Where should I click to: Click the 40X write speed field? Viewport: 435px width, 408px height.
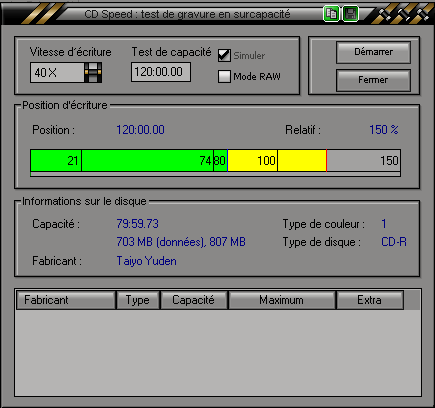click(x=57, y=72)
